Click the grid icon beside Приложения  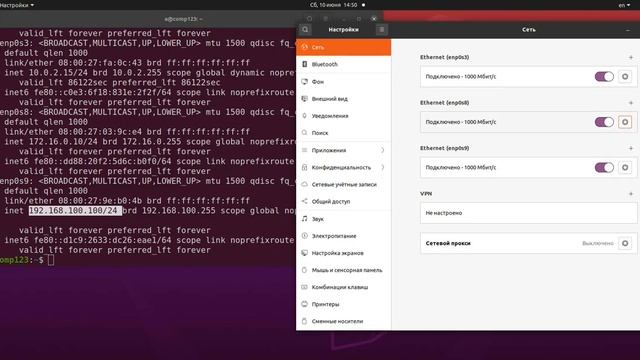304,150
